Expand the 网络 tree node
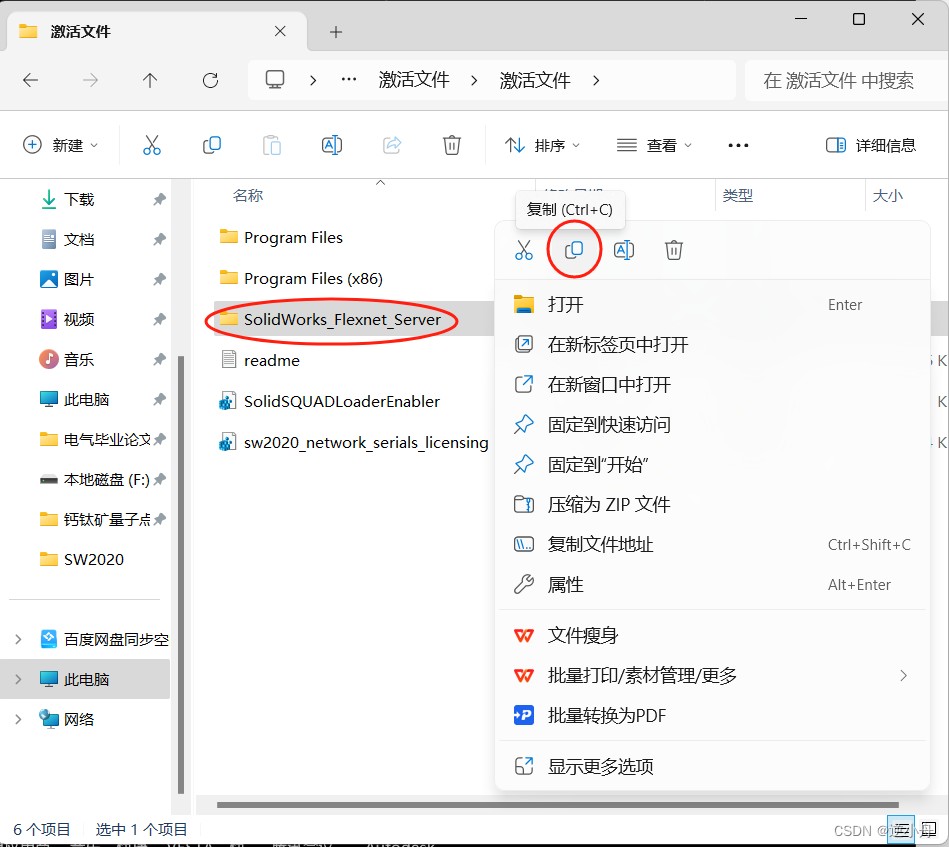Screen dimensions: 949x847 (x=18, y=719)
